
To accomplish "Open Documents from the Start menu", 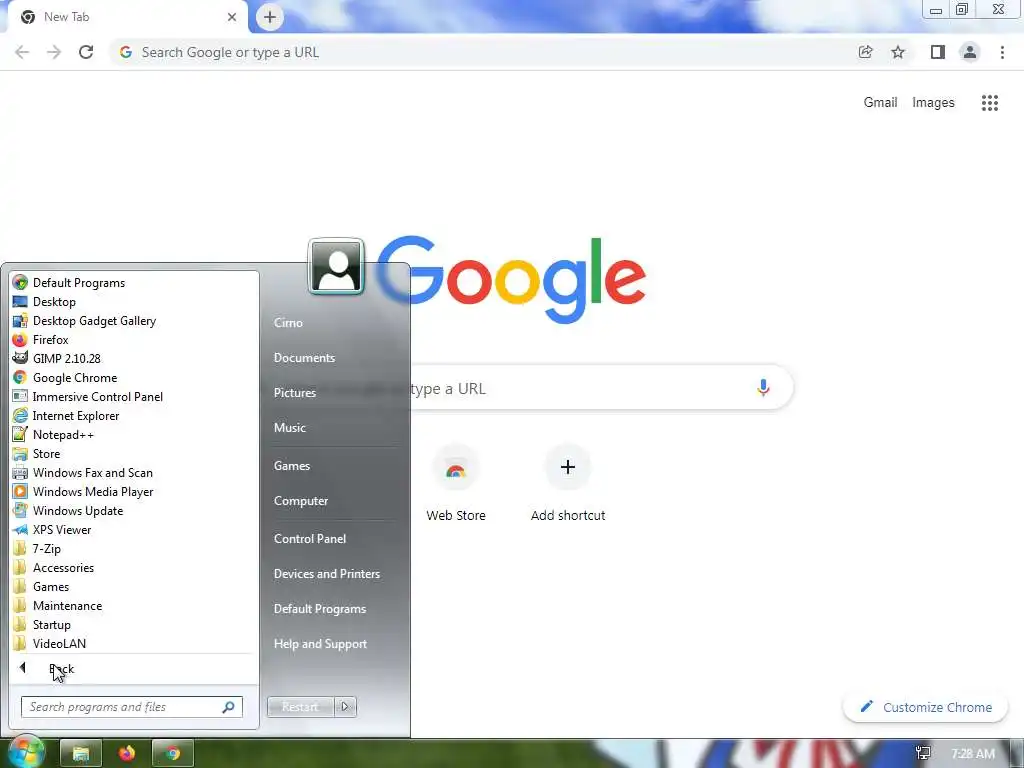I will pos(304,358).
